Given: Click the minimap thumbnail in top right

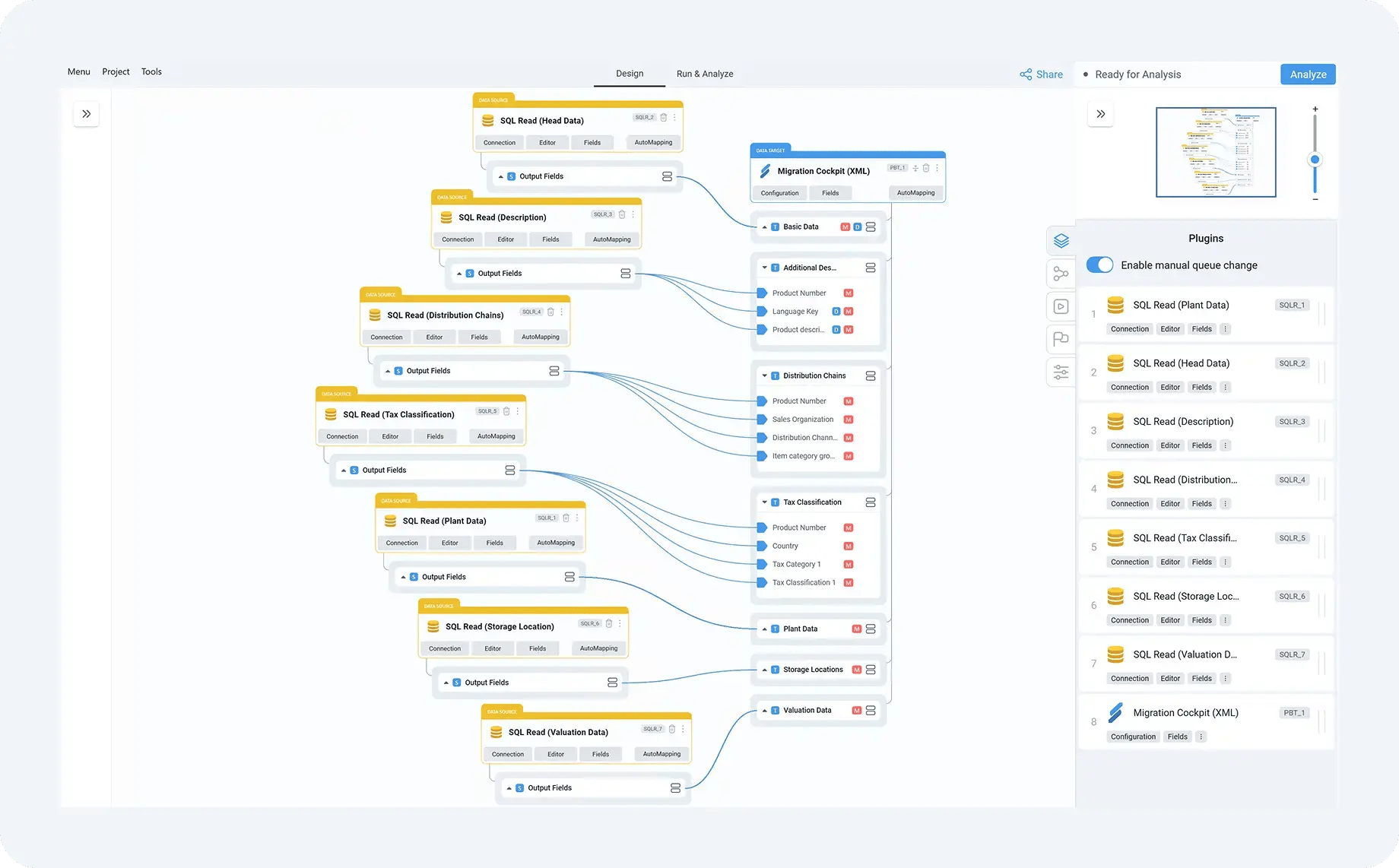Looking at the screenshot, I should (x=1216, y=152).
